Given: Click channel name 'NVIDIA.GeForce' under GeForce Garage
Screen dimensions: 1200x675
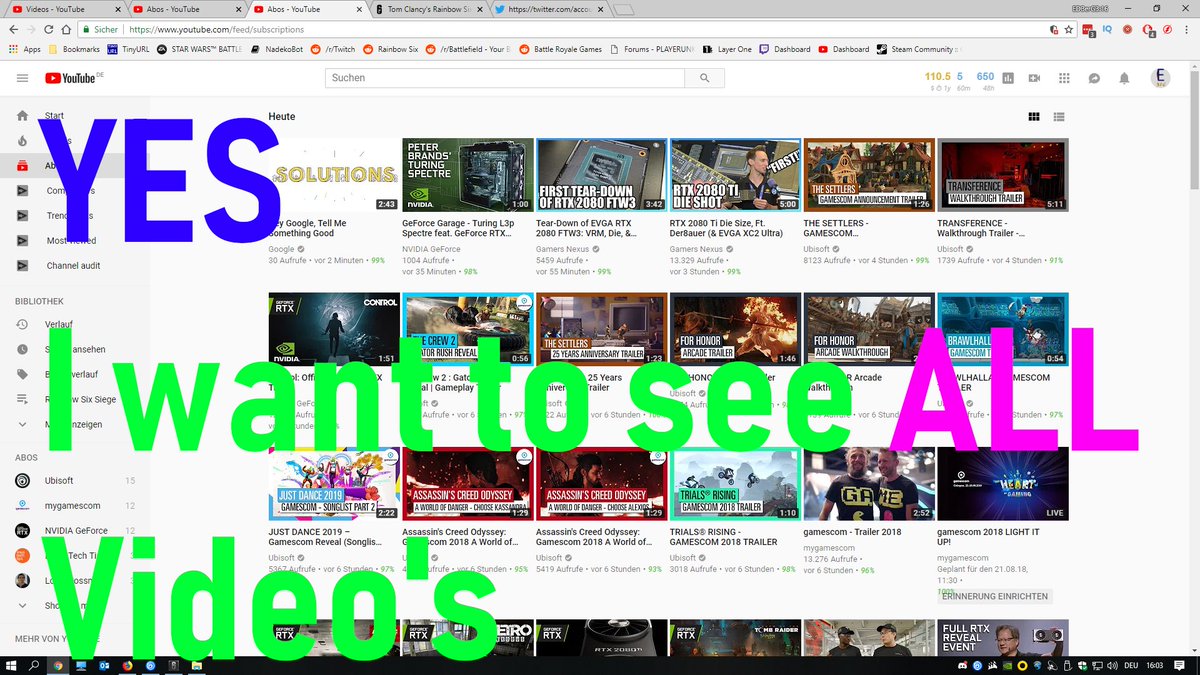Looking at the screenshot, I should 431,249.
